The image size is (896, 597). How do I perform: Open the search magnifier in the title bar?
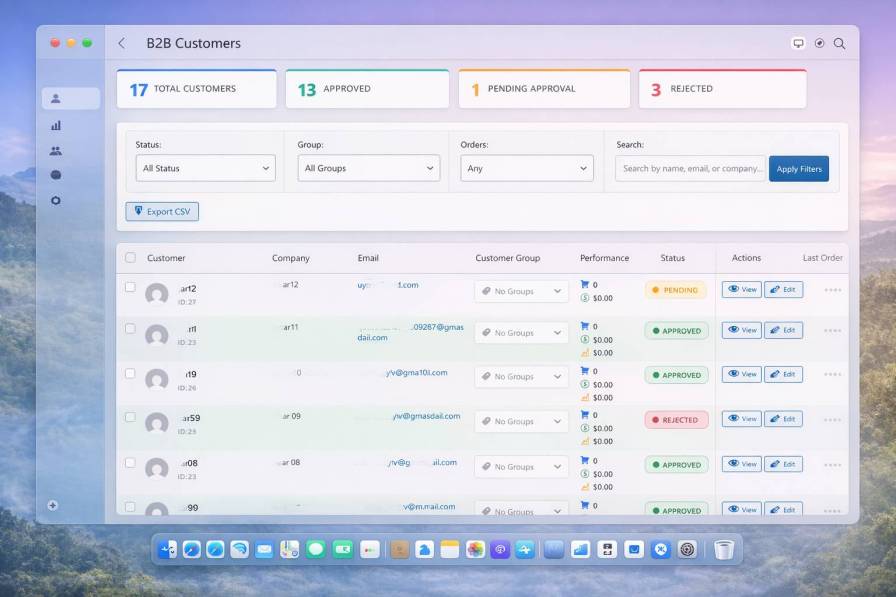coord(839,43)
